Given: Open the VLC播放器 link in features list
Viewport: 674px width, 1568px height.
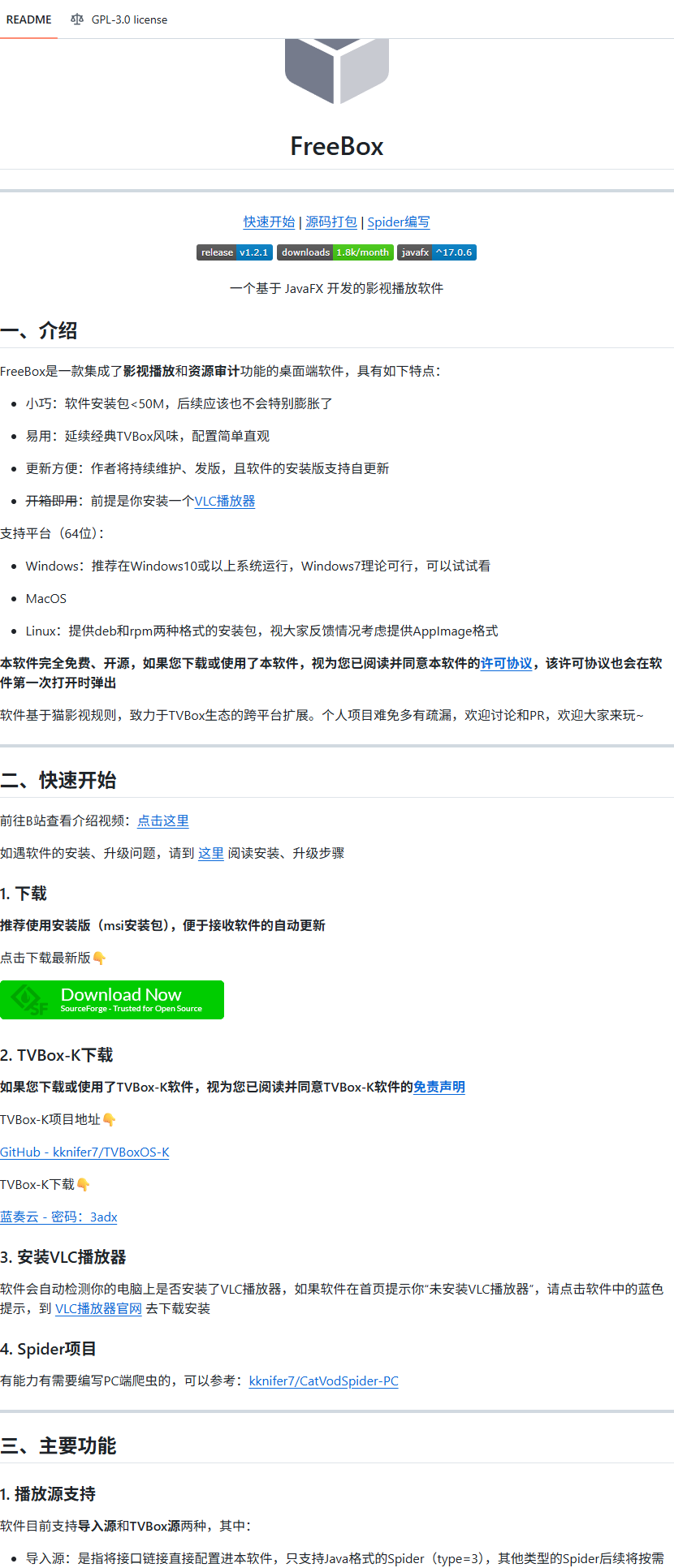Looking at the screenshot, I should tap(225, 501).
